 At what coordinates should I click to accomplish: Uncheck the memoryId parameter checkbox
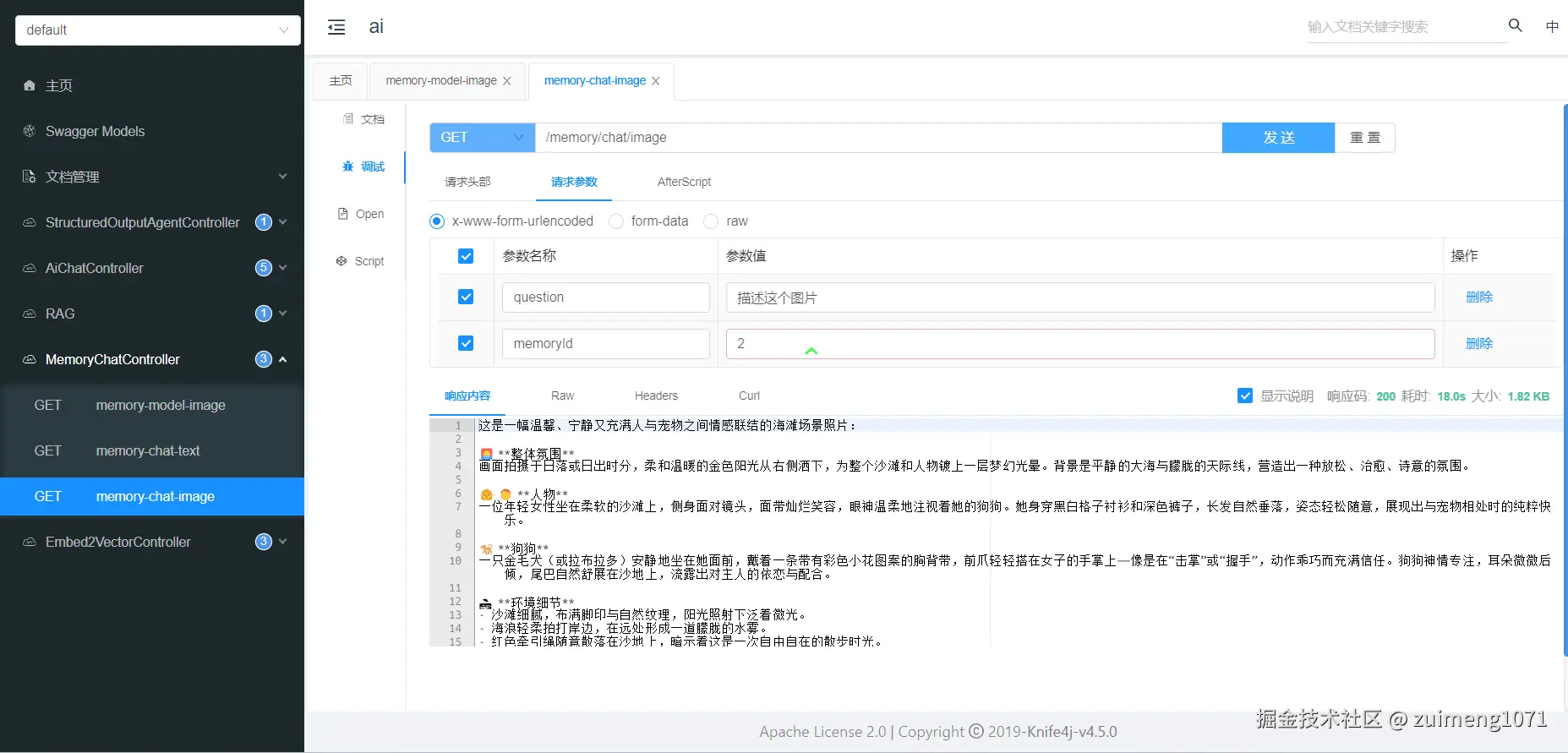click(466, 343)
